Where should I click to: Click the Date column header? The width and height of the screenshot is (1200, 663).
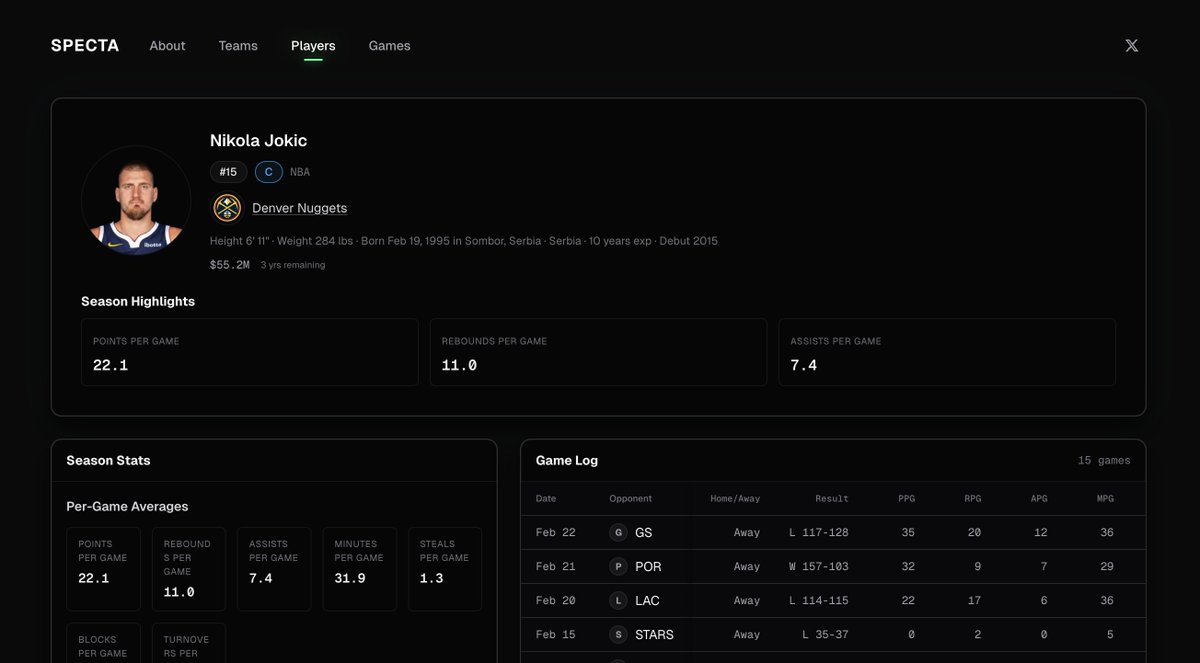546,498
